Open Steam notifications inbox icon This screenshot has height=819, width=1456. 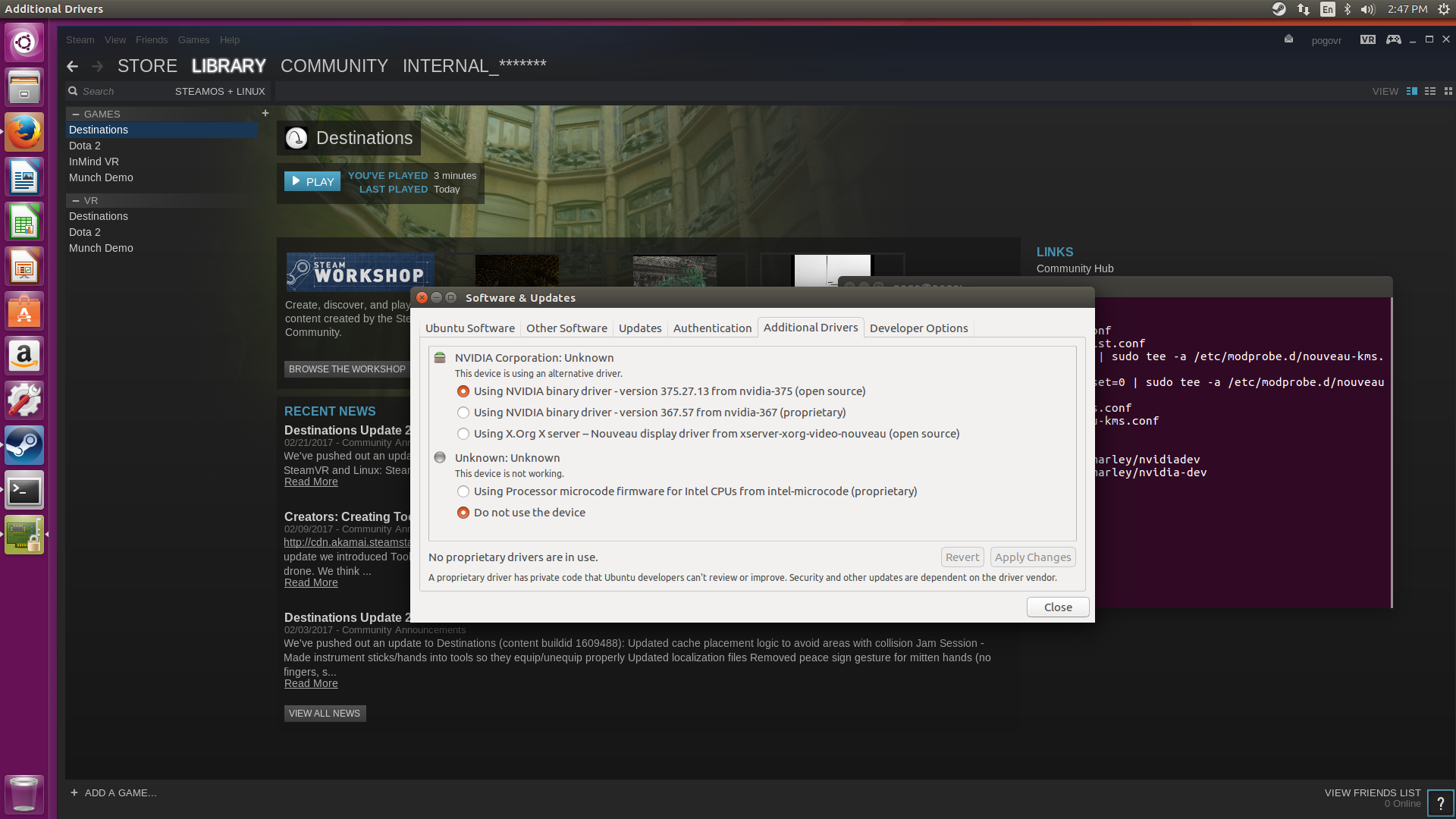pos(1288,39)
